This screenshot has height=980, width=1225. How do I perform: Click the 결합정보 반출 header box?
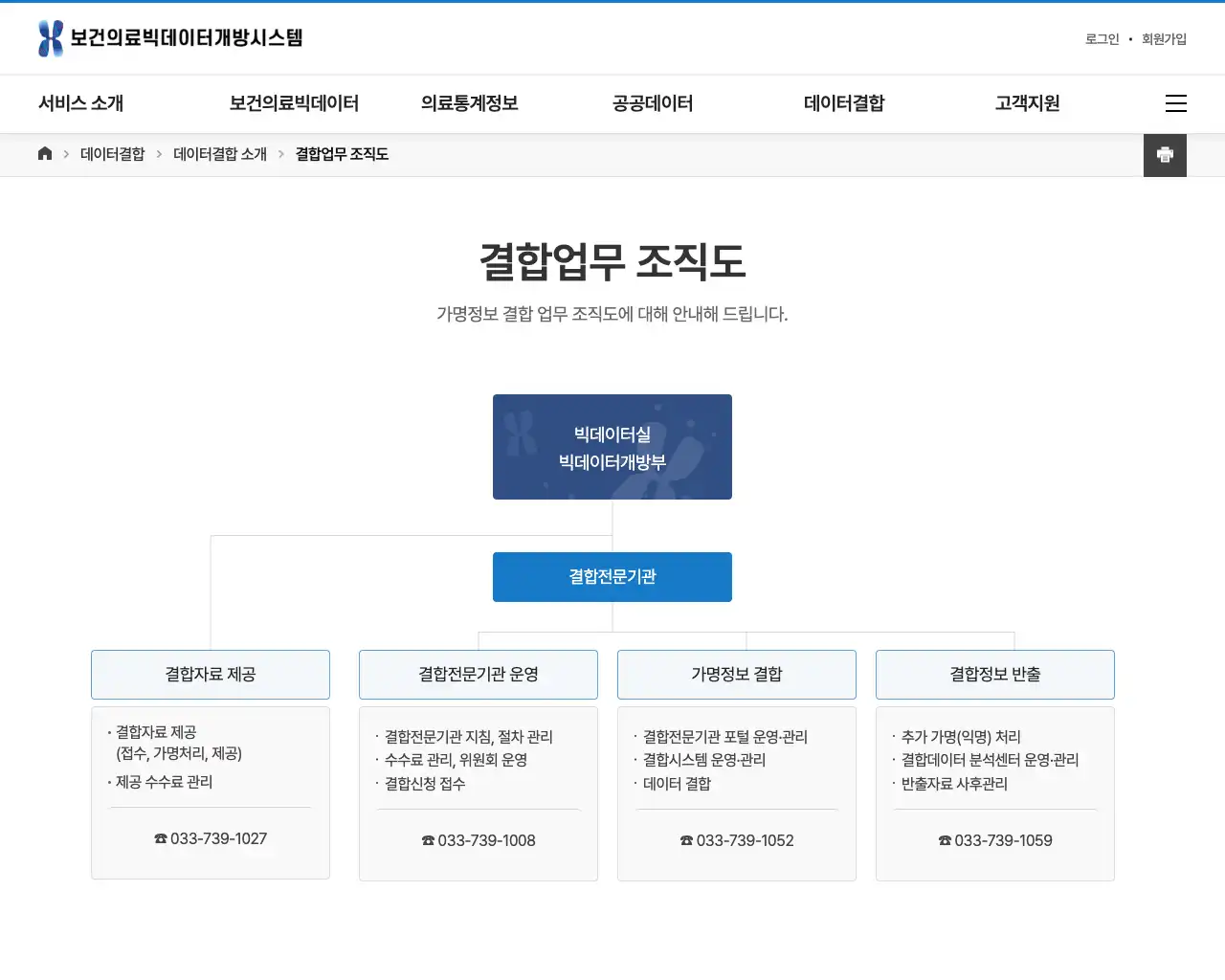pos(995,675)
